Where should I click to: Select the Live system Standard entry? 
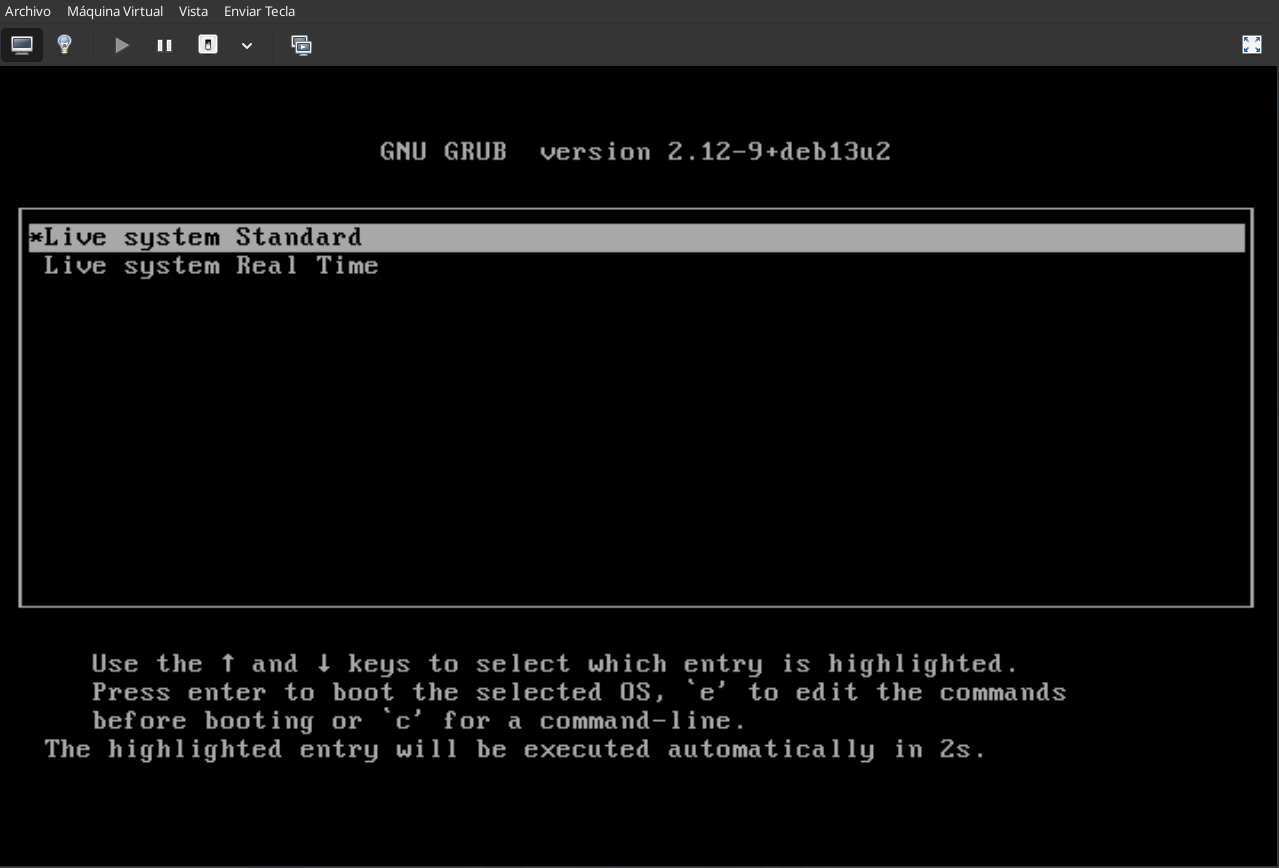636,238
